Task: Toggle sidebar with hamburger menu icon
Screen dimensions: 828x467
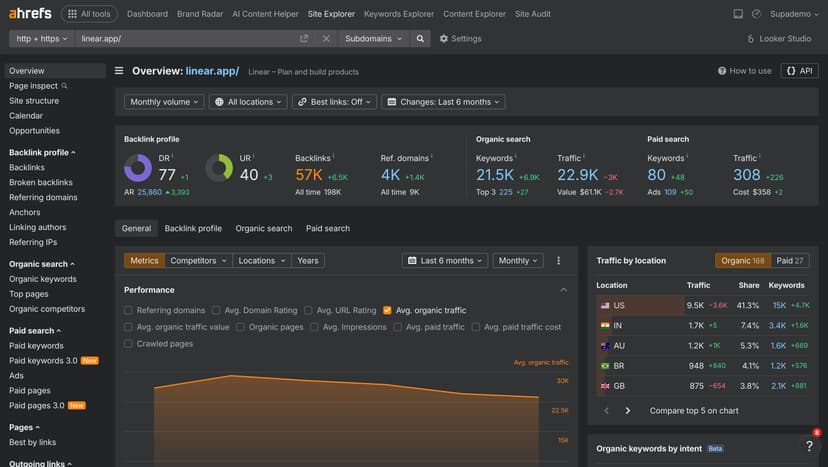Action: click(119, 71)
